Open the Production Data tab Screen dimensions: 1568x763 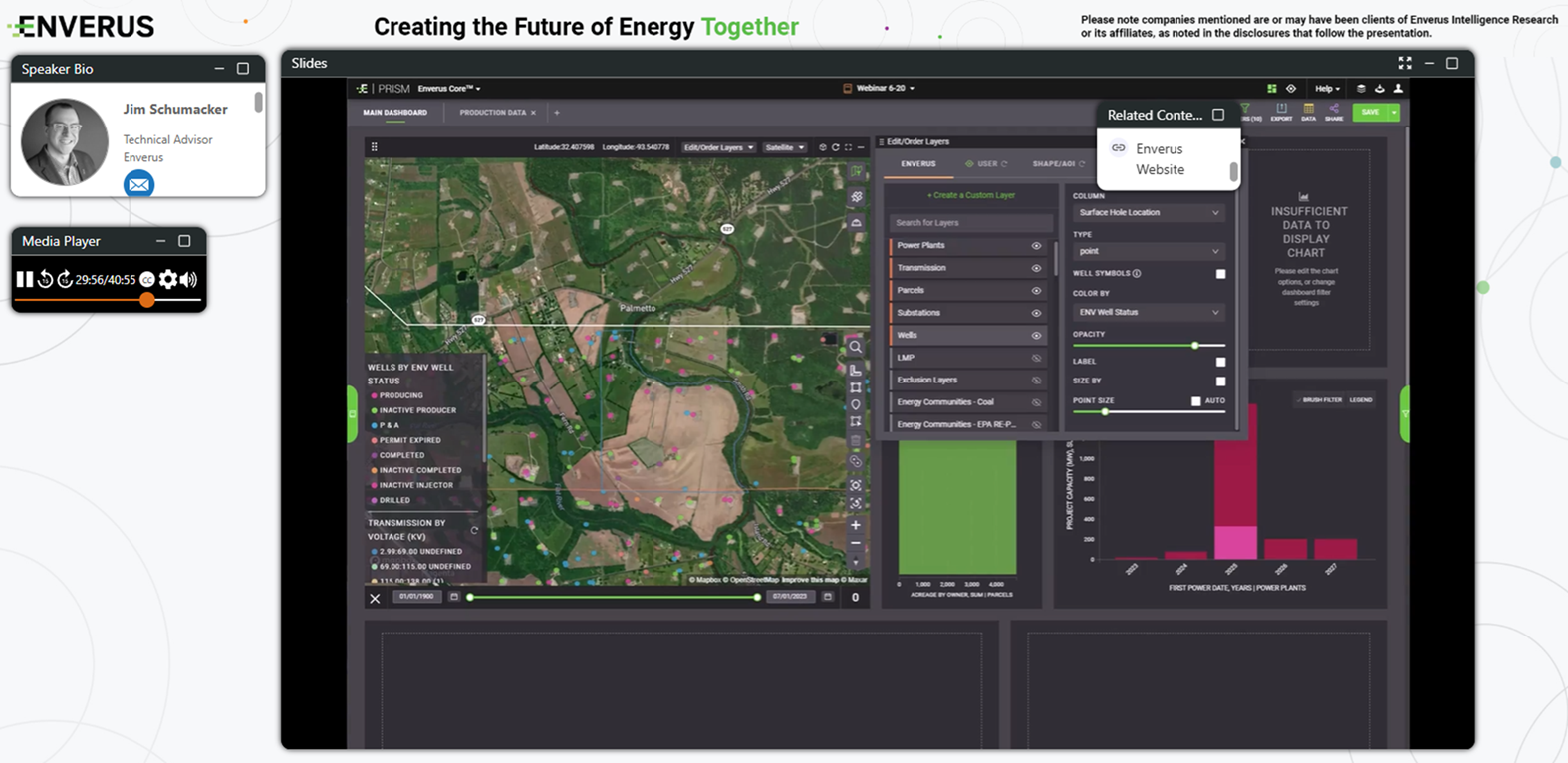point(492,113)
